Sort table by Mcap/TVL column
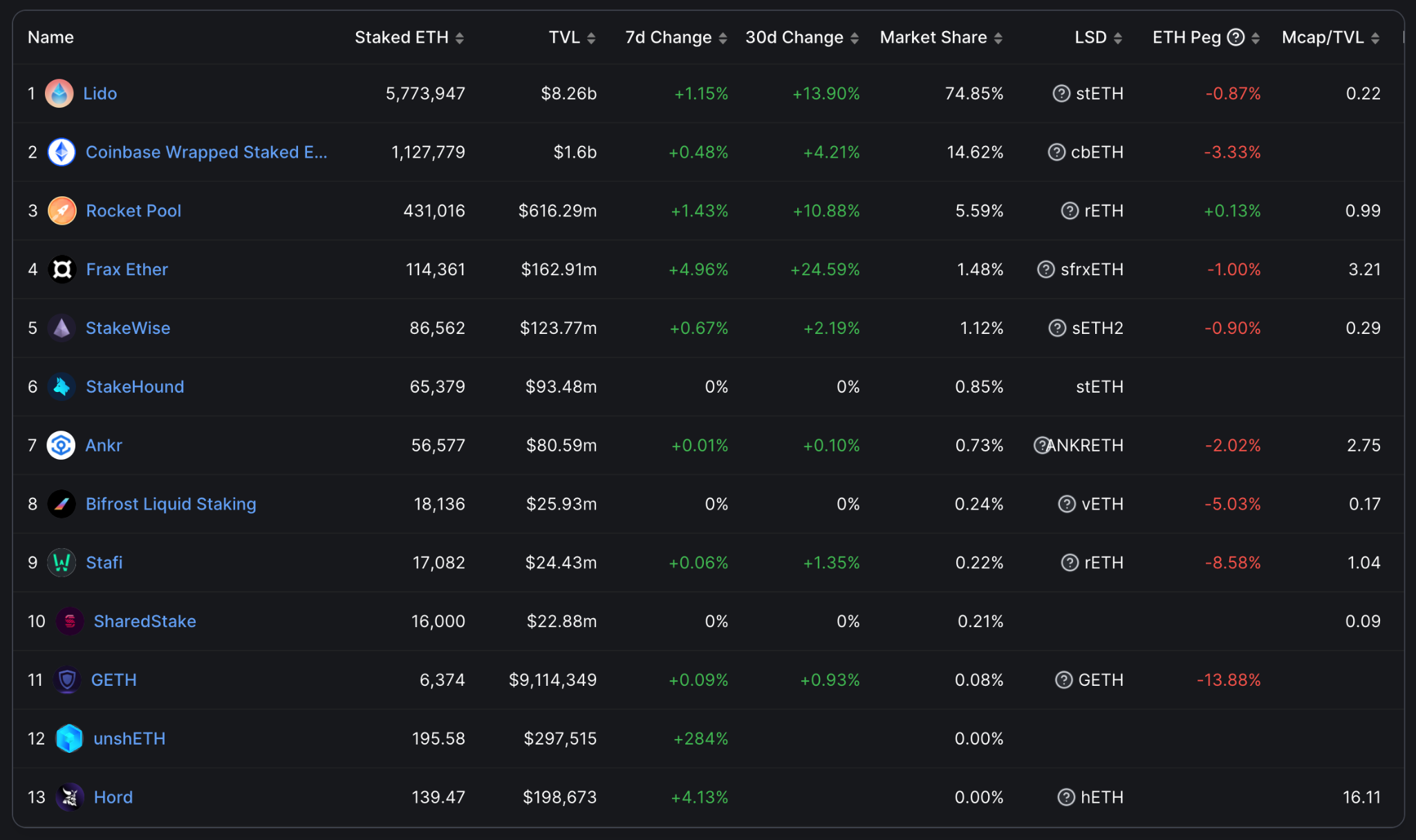The width and height of the screenshot is (1416, 840). click(1375, 38)
